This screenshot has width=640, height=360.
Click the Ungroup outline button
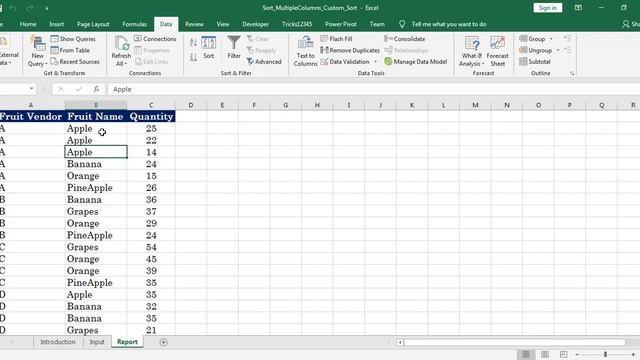pyautogui.click(x=536, y=50)
